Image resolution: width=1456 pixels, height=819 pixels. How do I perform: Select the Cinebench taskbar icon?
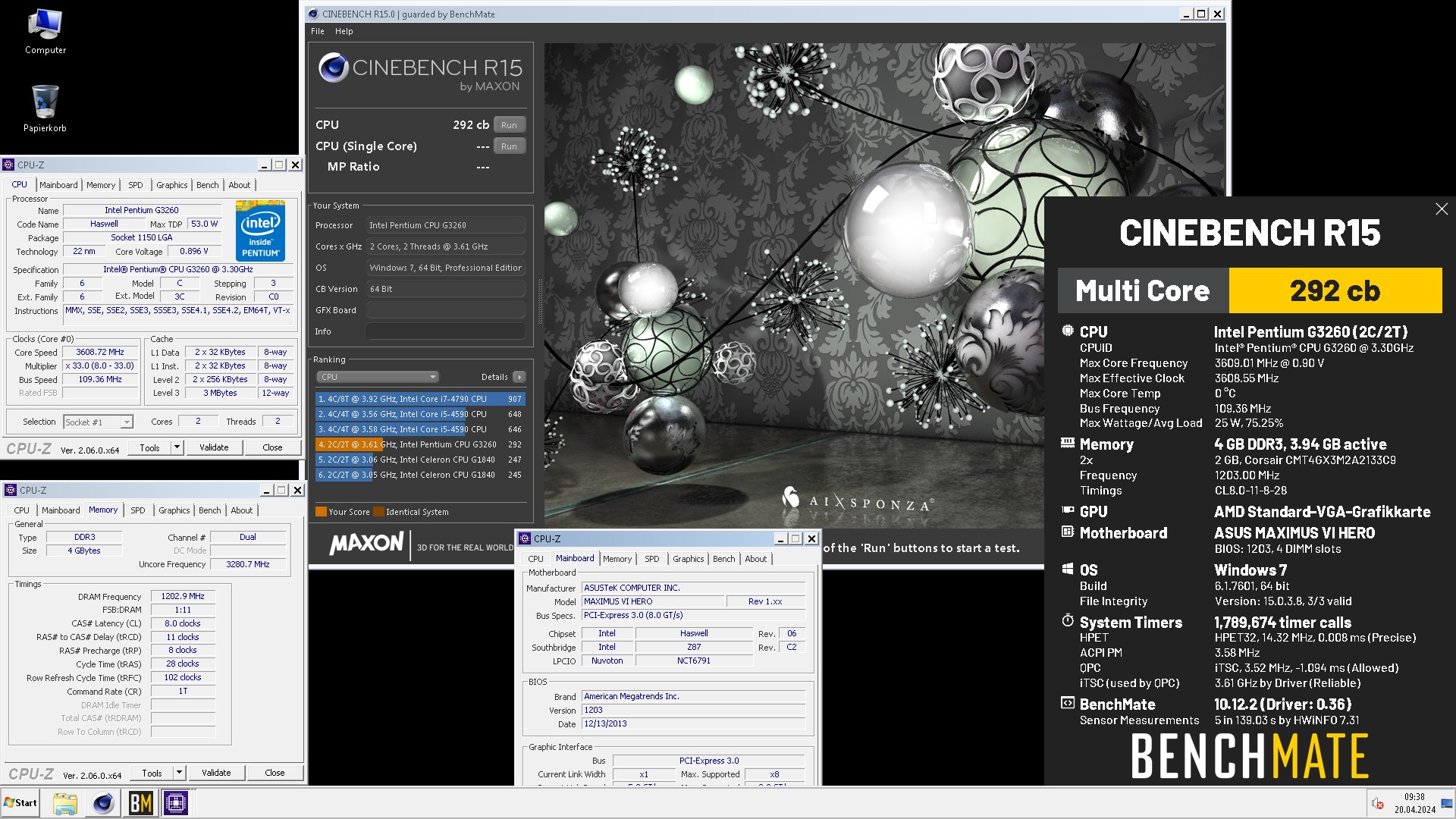pos(103,803)
